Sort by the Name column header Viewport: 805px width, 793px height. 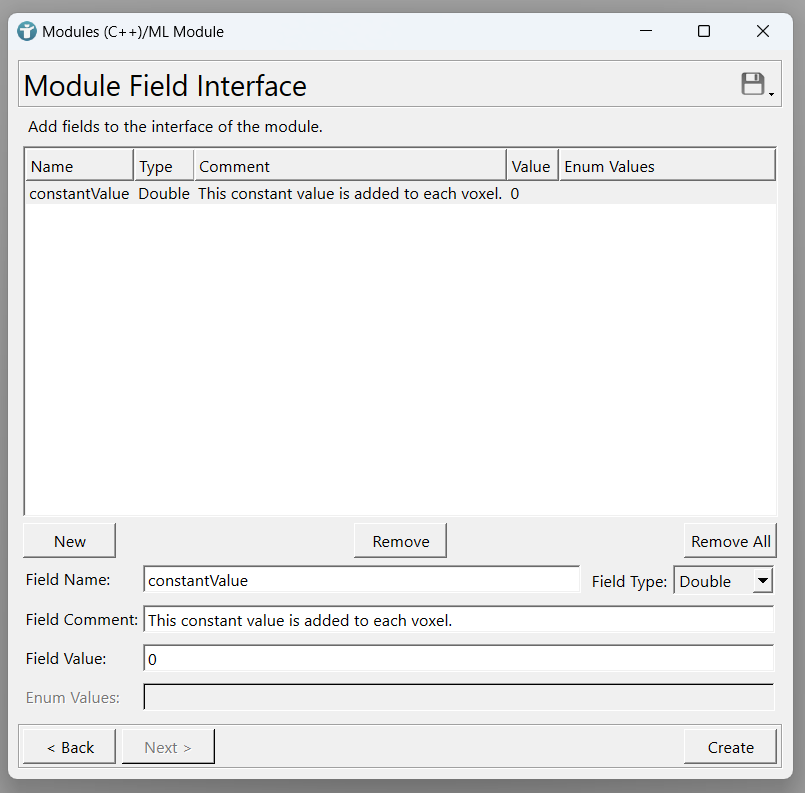point(79,166)
